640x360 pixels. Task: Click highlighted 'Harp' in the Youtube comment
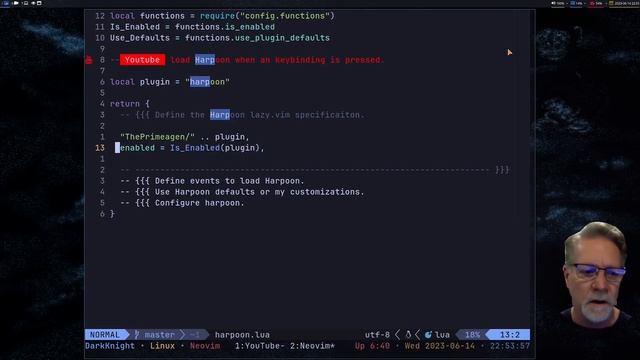(x=205, y=60)
